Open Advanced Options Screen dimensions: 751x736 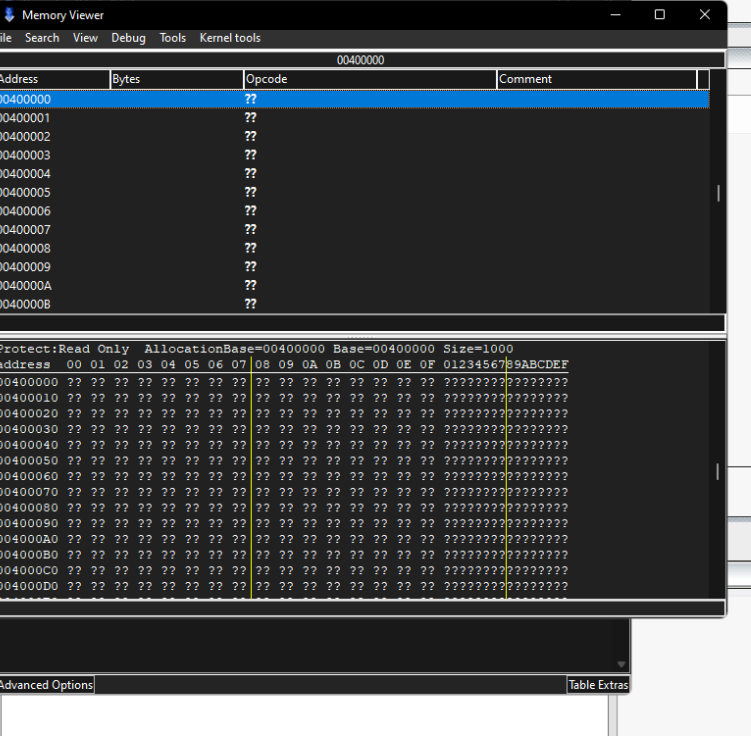point(46,685)
